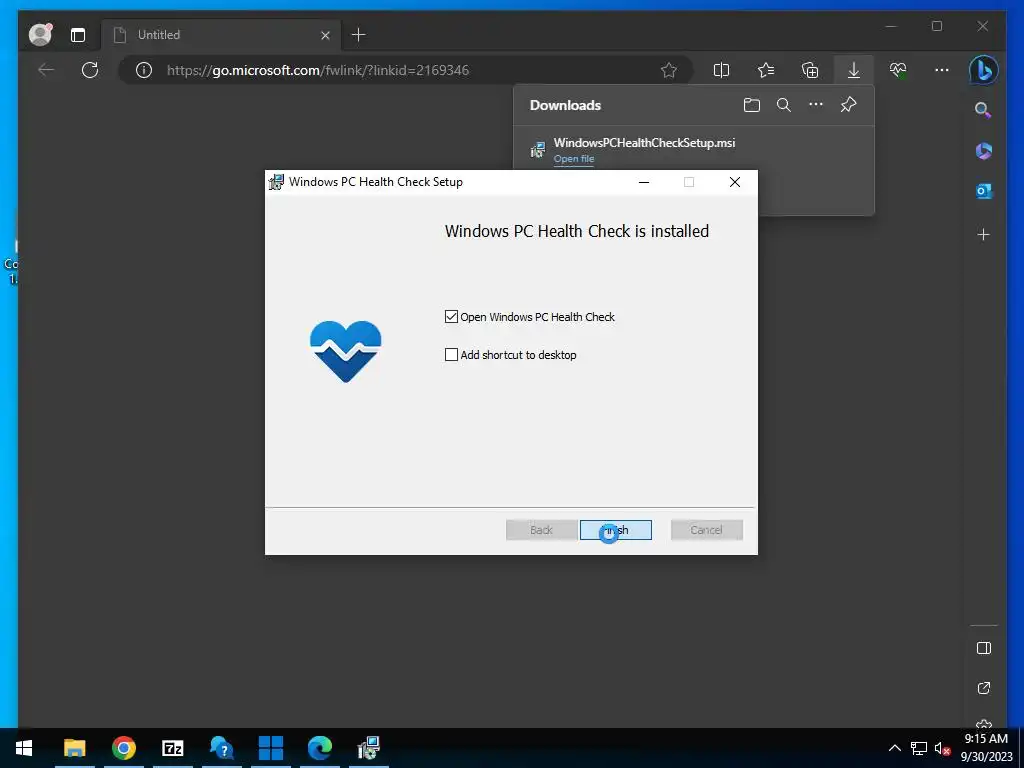This screenshot has height=768, width=1024.
Task: Refresh the page in Edge
Action: (x=90, y=70)
